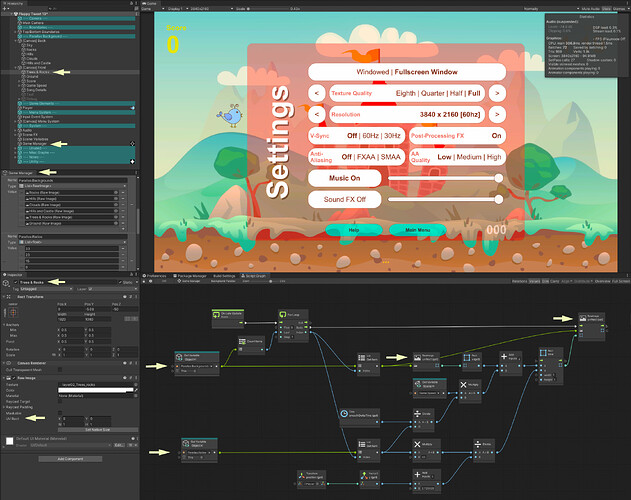The height and width of the screenshot is (500, 631).
Task: Switch to the Preferences tab
Action: pos(155,276)
